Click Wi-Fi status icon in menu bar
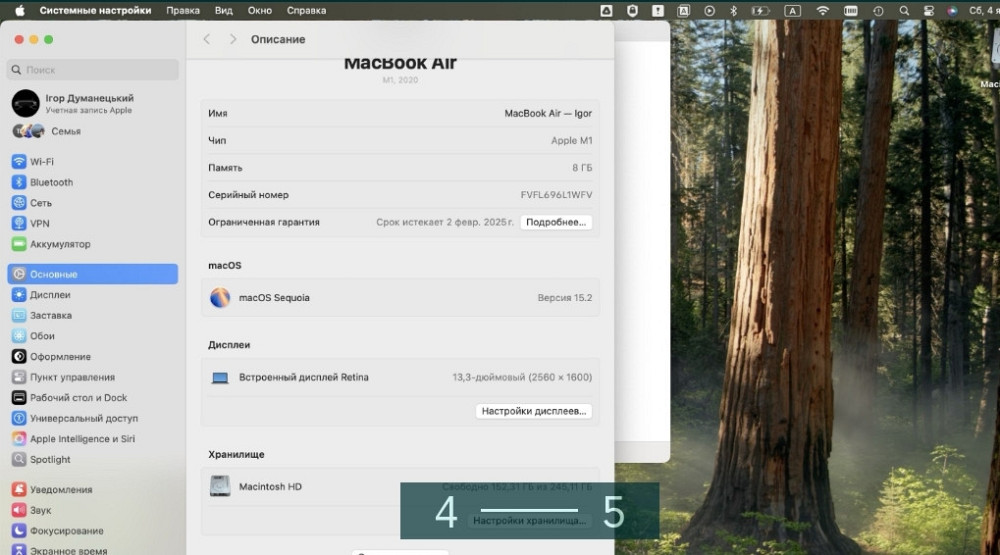 (x=822, y=10)
